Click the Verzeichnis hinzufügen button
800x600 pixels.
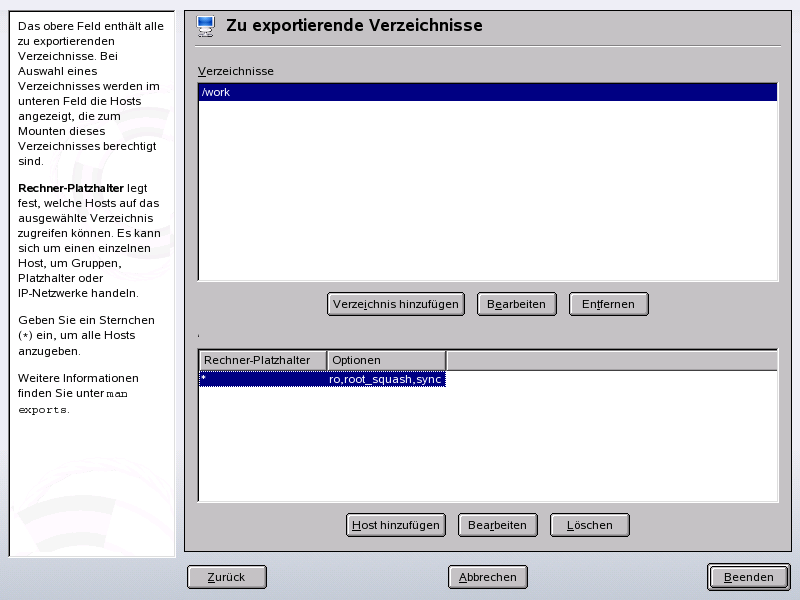[x=395, y=303]
